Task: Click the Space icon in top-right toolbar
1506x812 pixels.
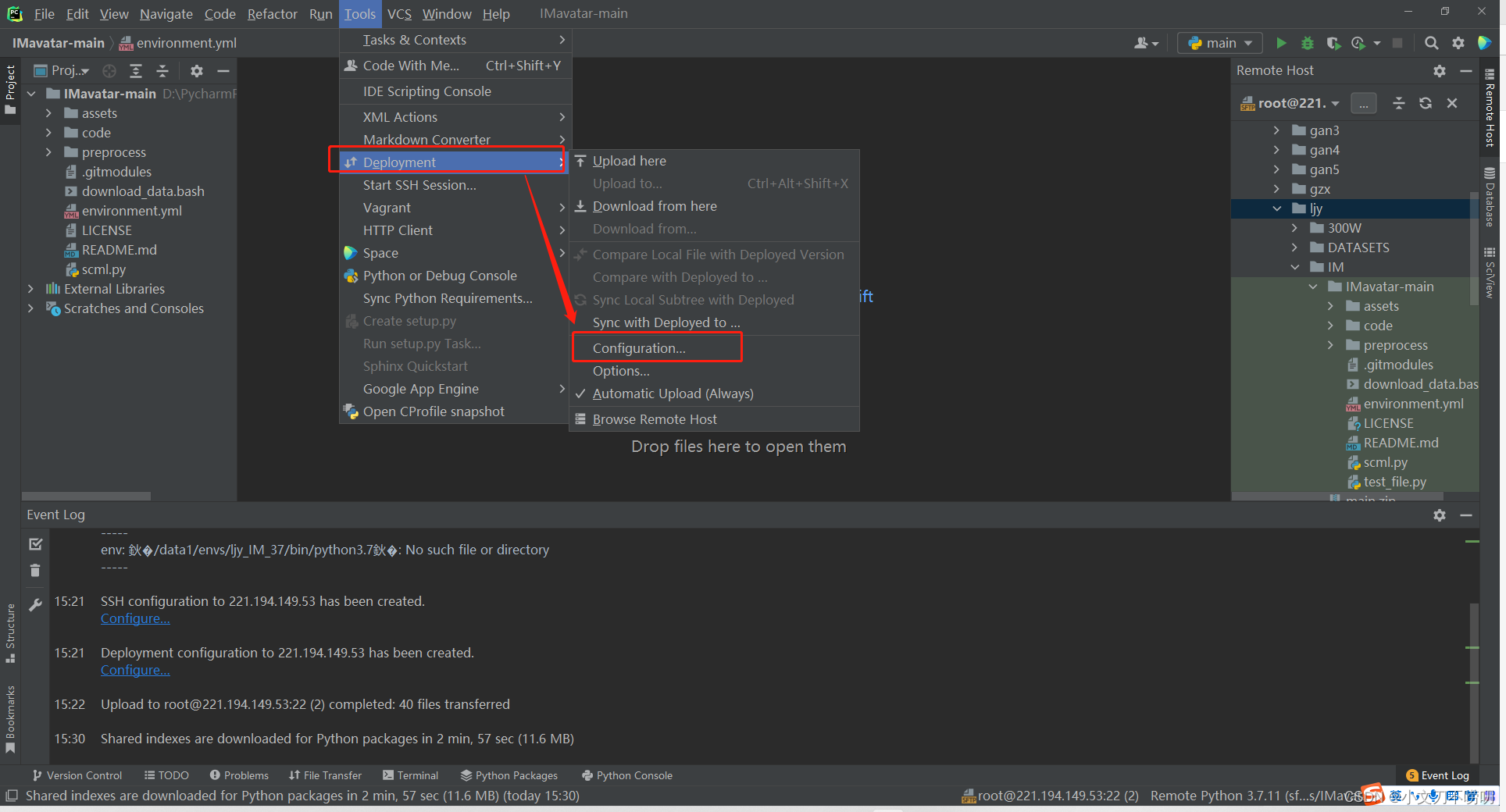Action: (1485, 43)
